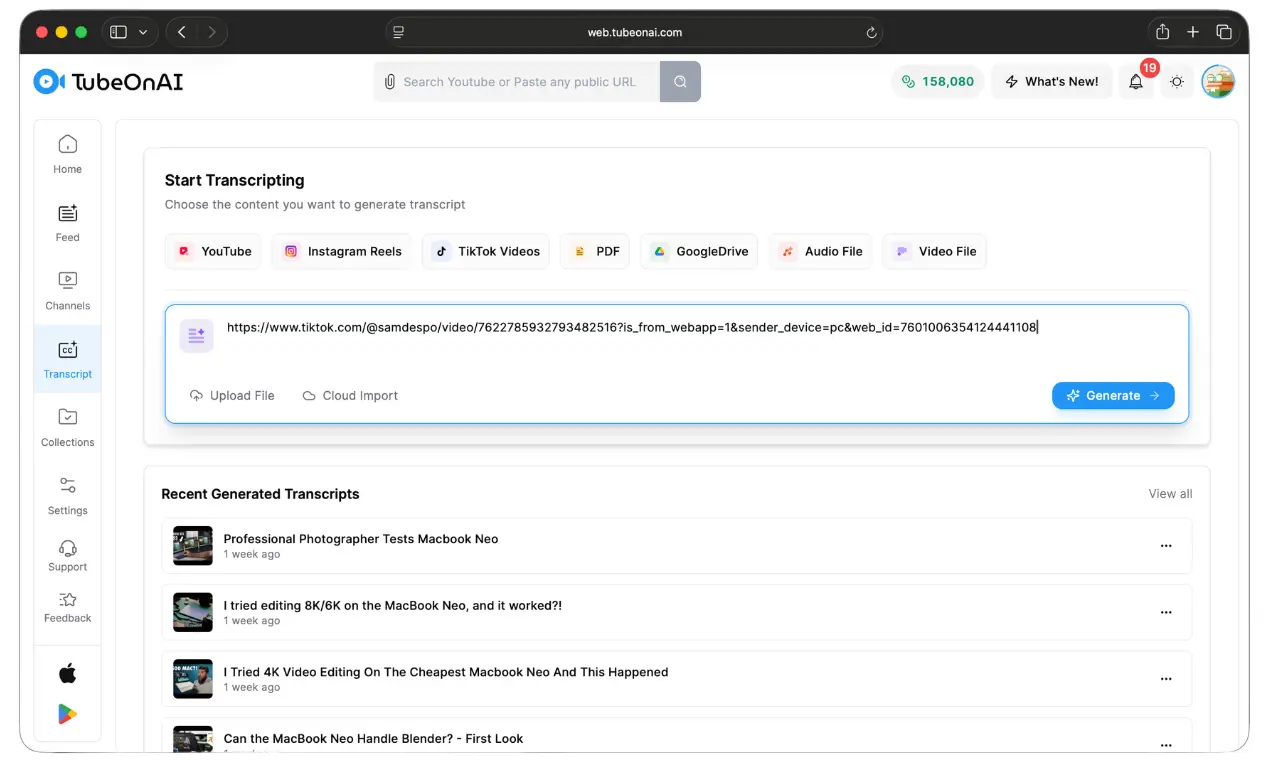
Task: Toggle the light/dark theme sun icon
Action: point(1177,82)
